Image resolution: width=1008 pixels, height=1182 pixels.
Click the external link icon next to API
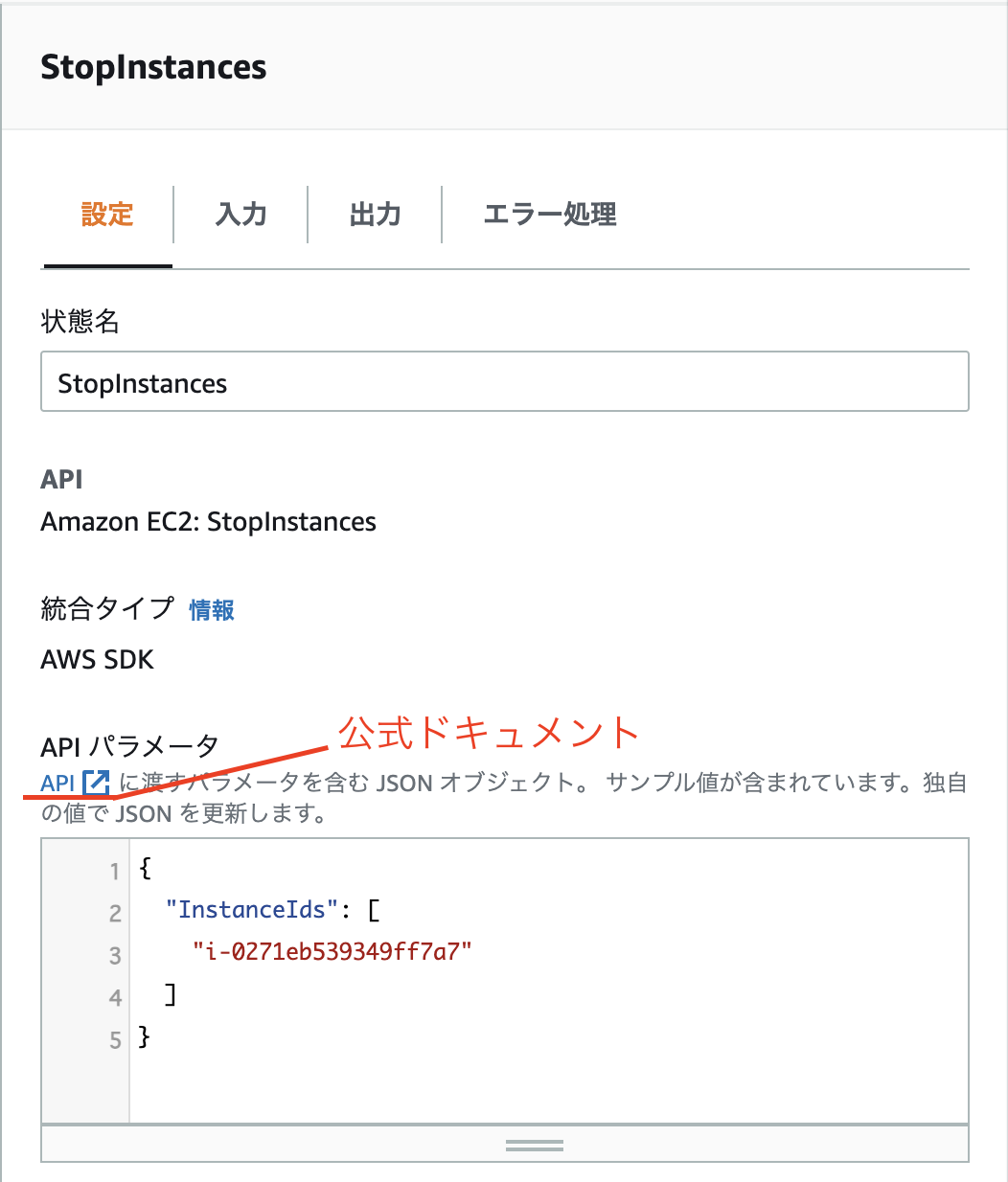[96, 783]
